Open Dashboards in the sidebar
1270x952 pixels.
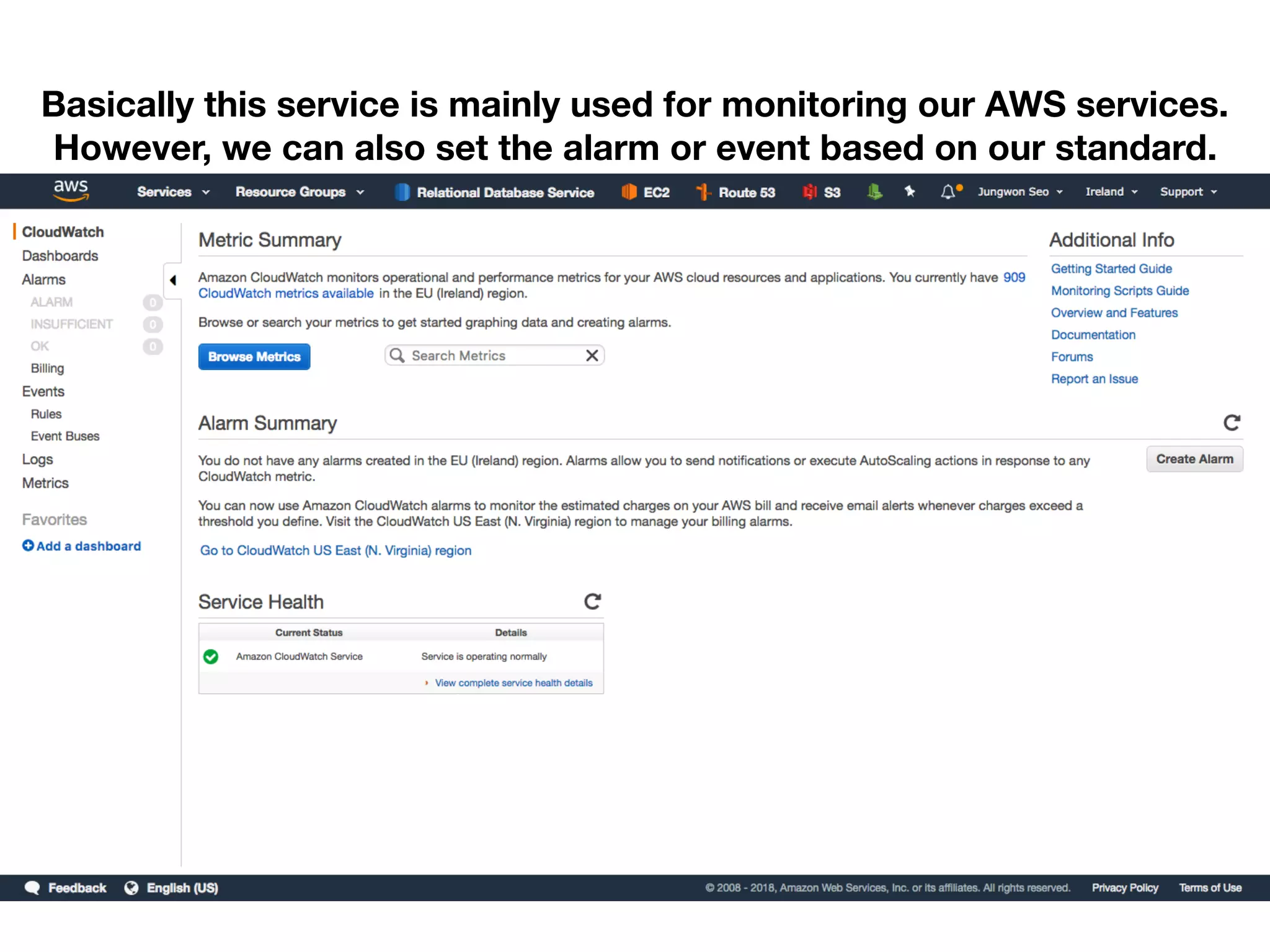60,256
